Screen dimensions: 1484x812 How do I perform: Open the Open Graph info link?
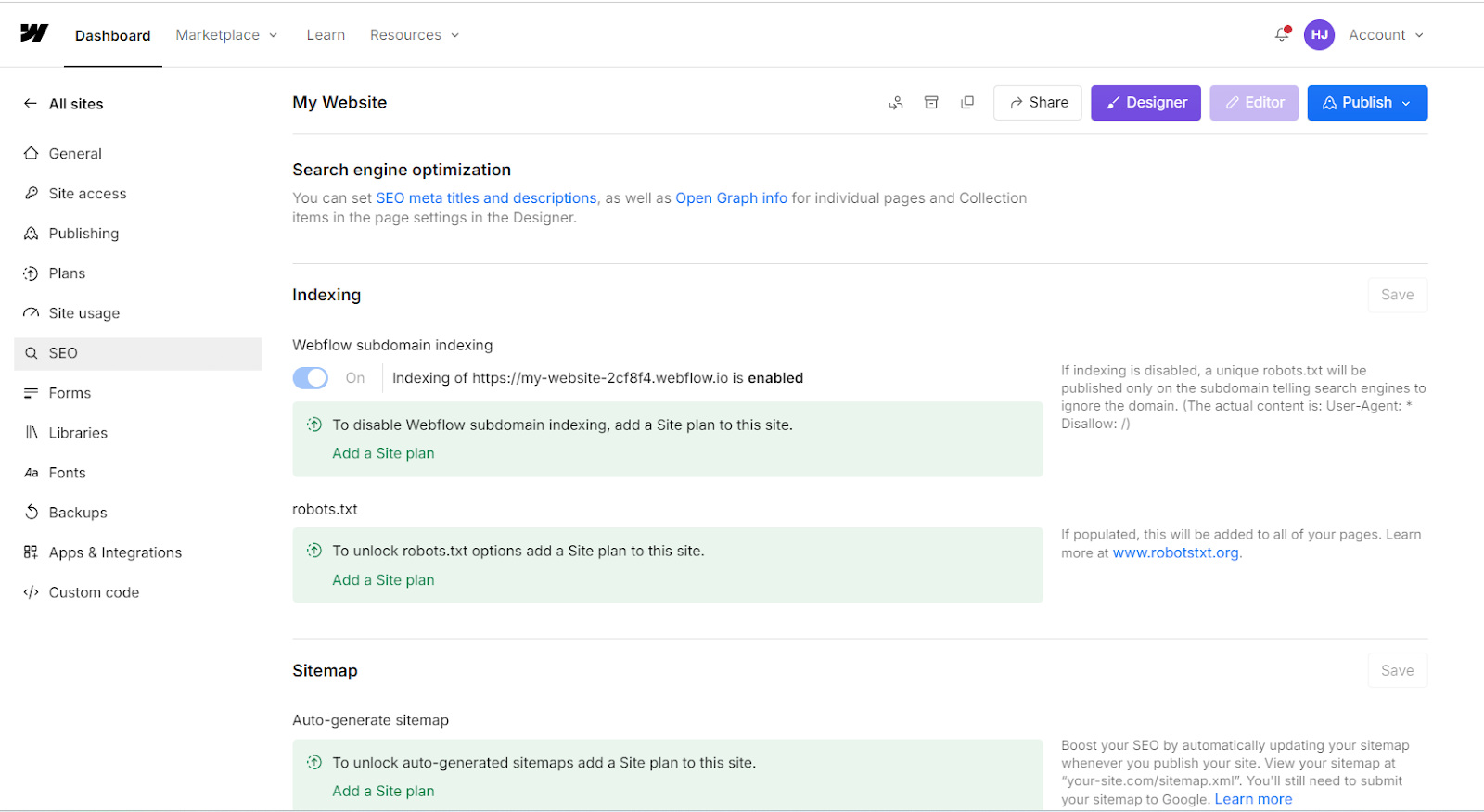point(731,197)
